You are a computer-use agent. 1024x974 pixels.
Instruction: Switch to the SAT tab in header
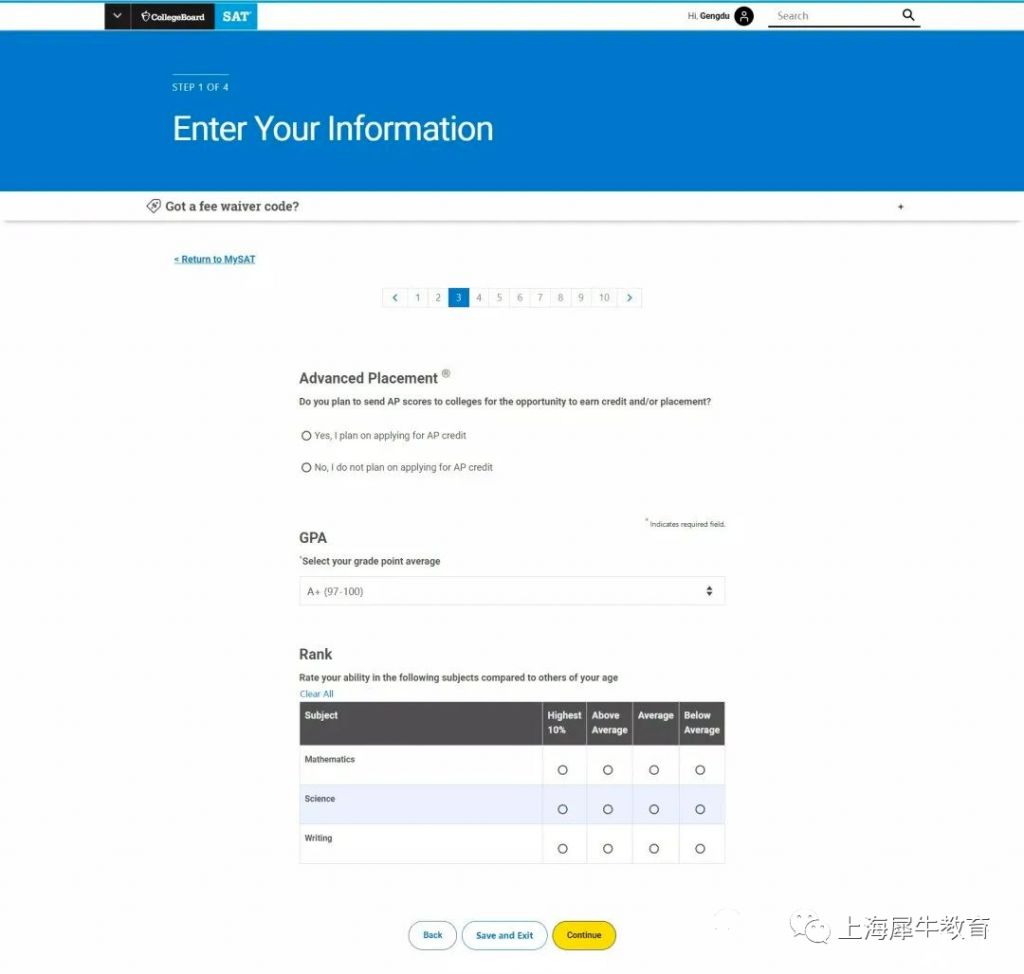pyautogui.click(x=237, y=16)
